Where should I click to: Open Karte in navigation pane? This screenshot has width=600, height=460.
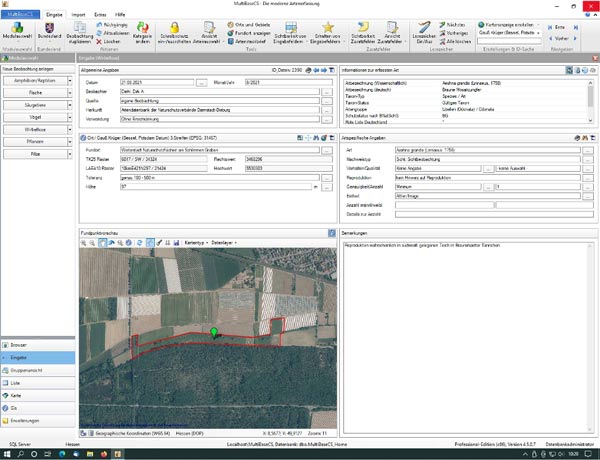(38, 395)
